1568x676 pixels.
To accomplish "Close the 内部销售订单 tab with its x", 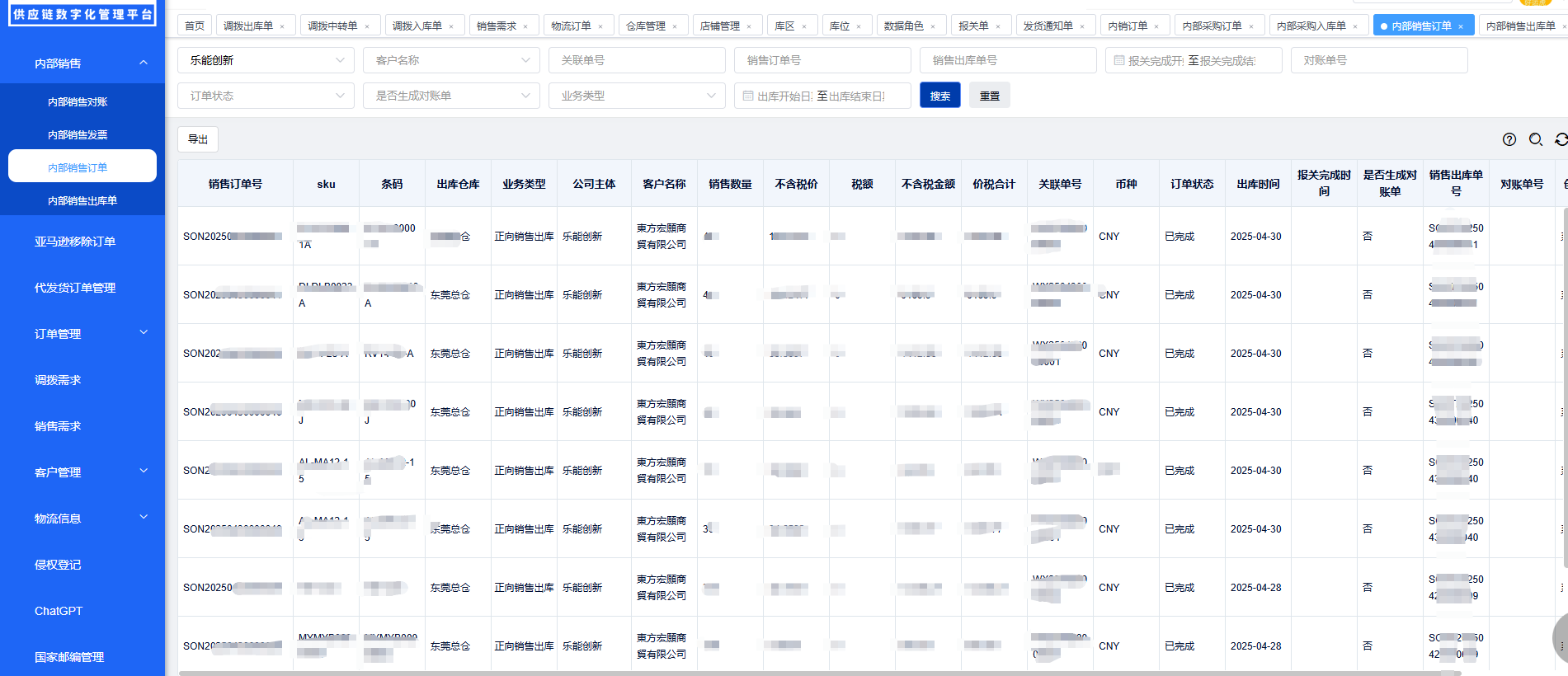I will coord(1461,26).
